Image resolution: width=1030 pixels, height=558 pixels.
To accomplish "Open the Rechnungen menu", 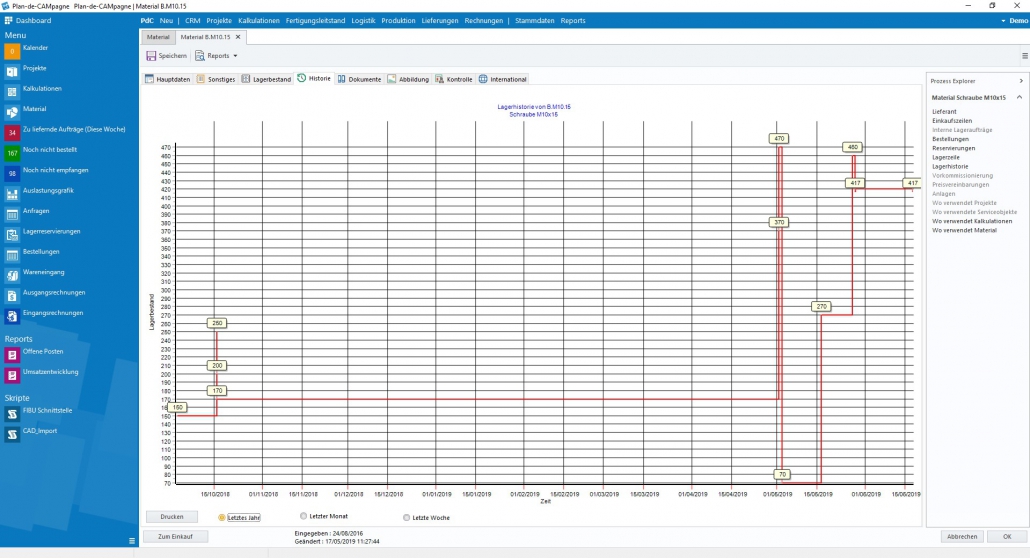I will [x=483, y=20].
